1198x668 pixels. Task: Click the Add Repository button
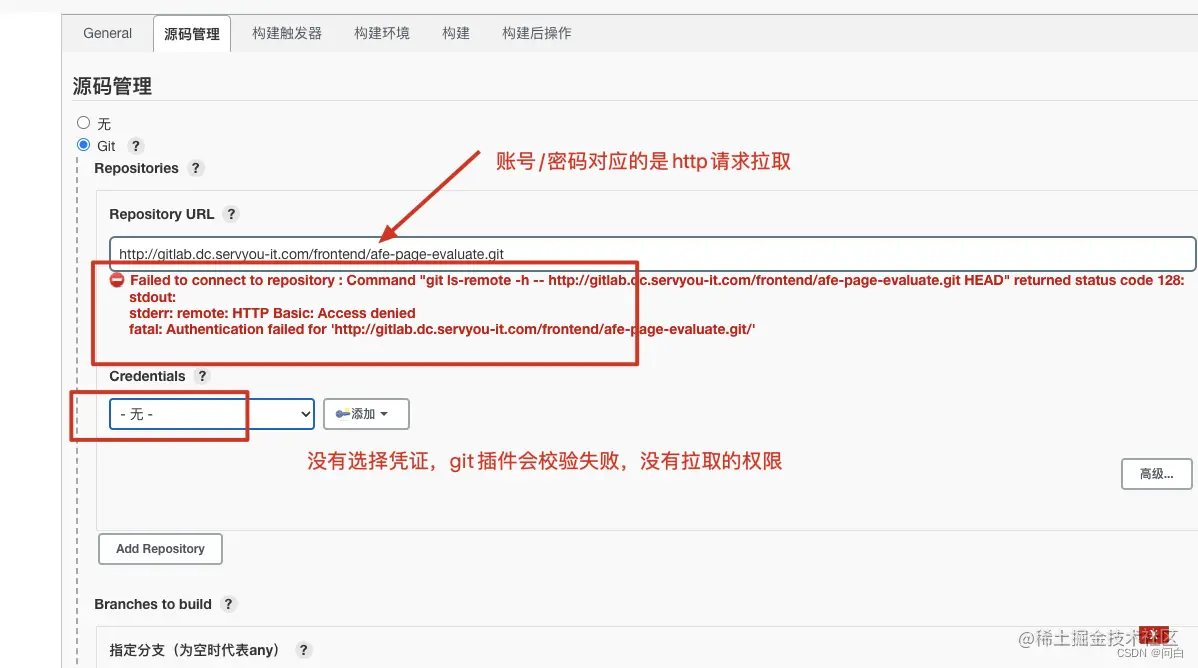160,549
